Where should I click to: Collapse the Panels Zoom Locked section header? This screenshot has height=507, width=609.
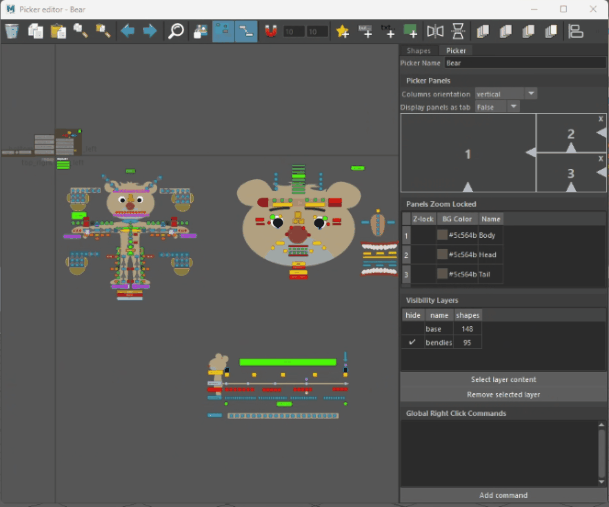pos(503,204)
